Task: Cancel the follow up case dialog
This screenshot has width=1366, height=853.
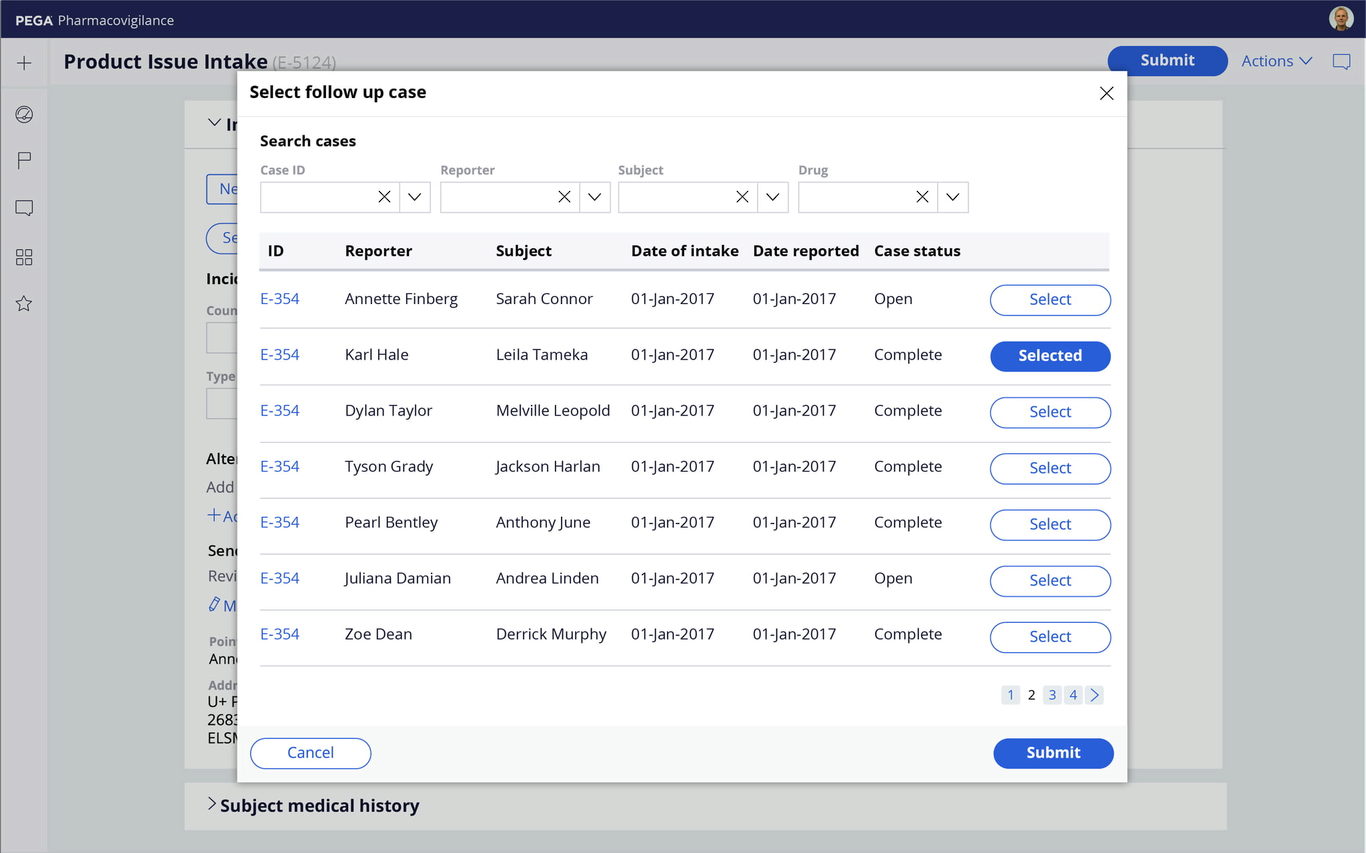Action: pos(310,753)
